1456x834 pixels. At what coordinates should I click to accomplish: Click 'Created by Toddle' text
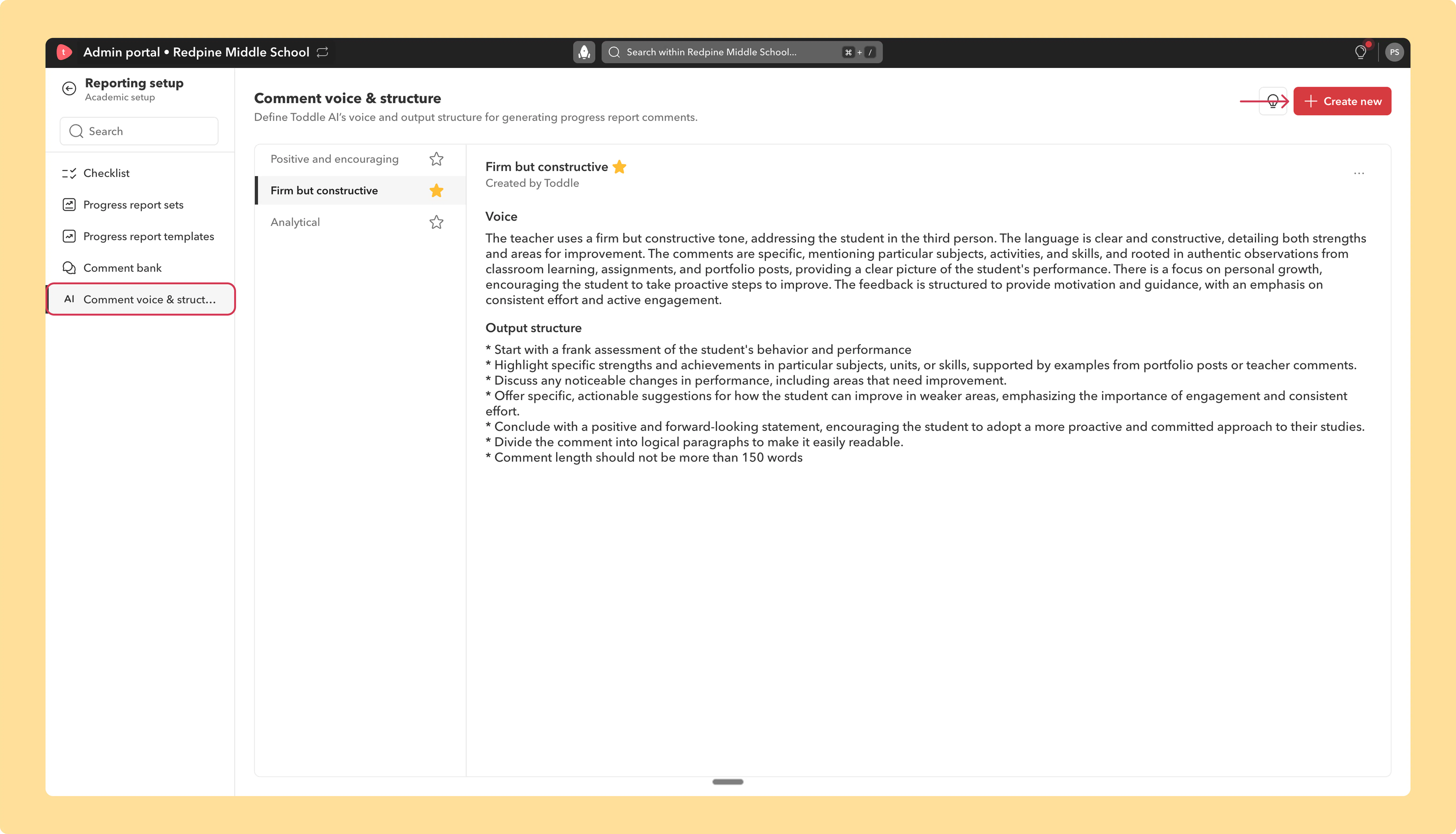point(532,183)
